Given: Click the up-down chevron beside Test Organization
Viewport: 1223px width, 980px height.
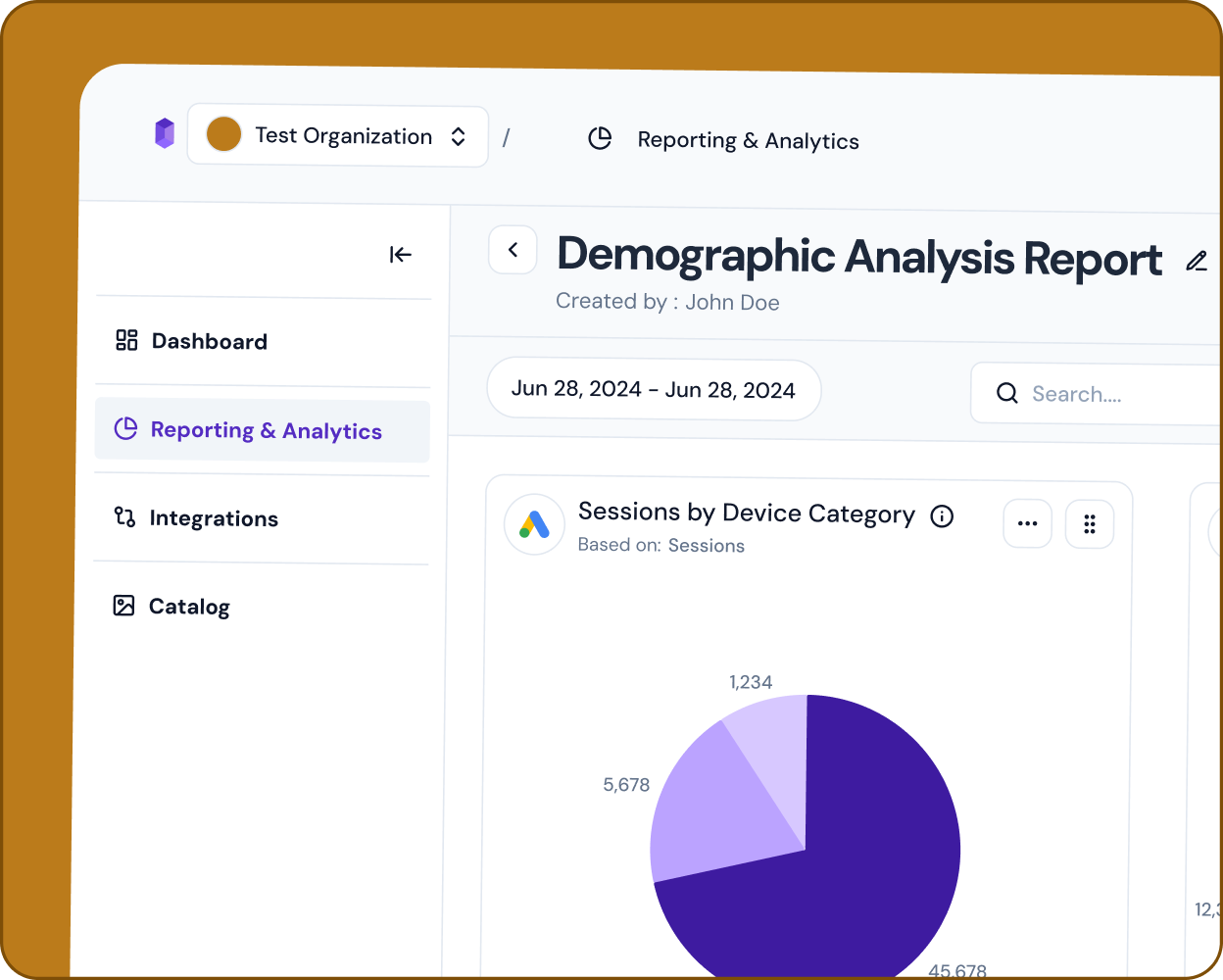Looking at the screenshot, I should (458, 137).
